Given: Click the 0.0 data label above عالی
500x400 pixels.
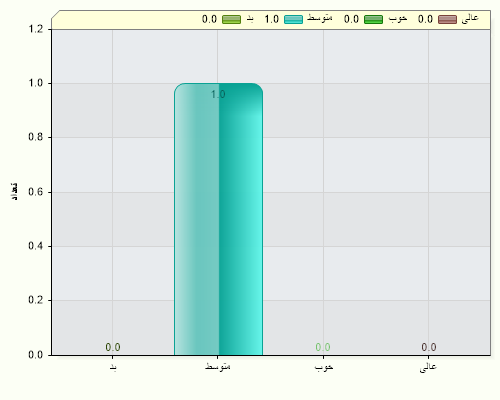Looking at the screenshot, I should (429, 347).
